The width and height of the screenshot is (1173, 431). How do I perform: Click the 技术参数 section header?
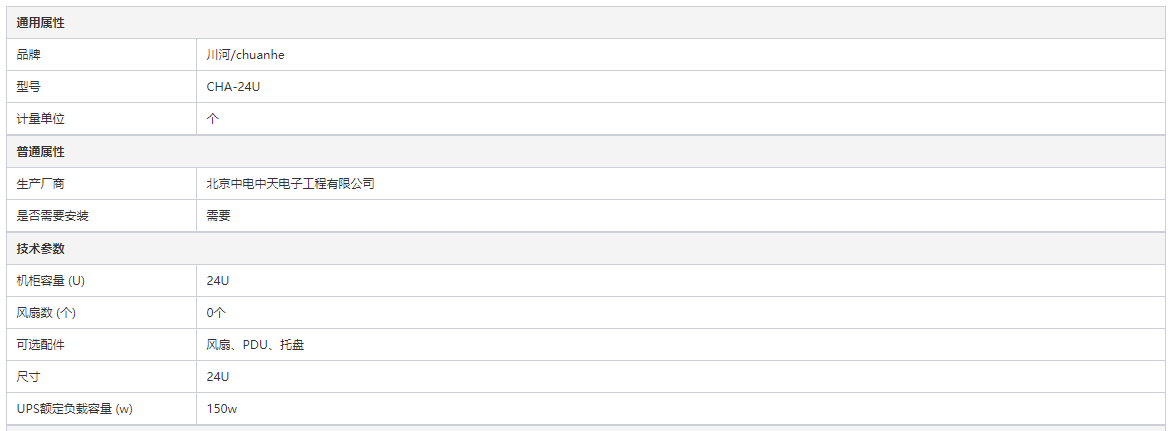point(41,248)
